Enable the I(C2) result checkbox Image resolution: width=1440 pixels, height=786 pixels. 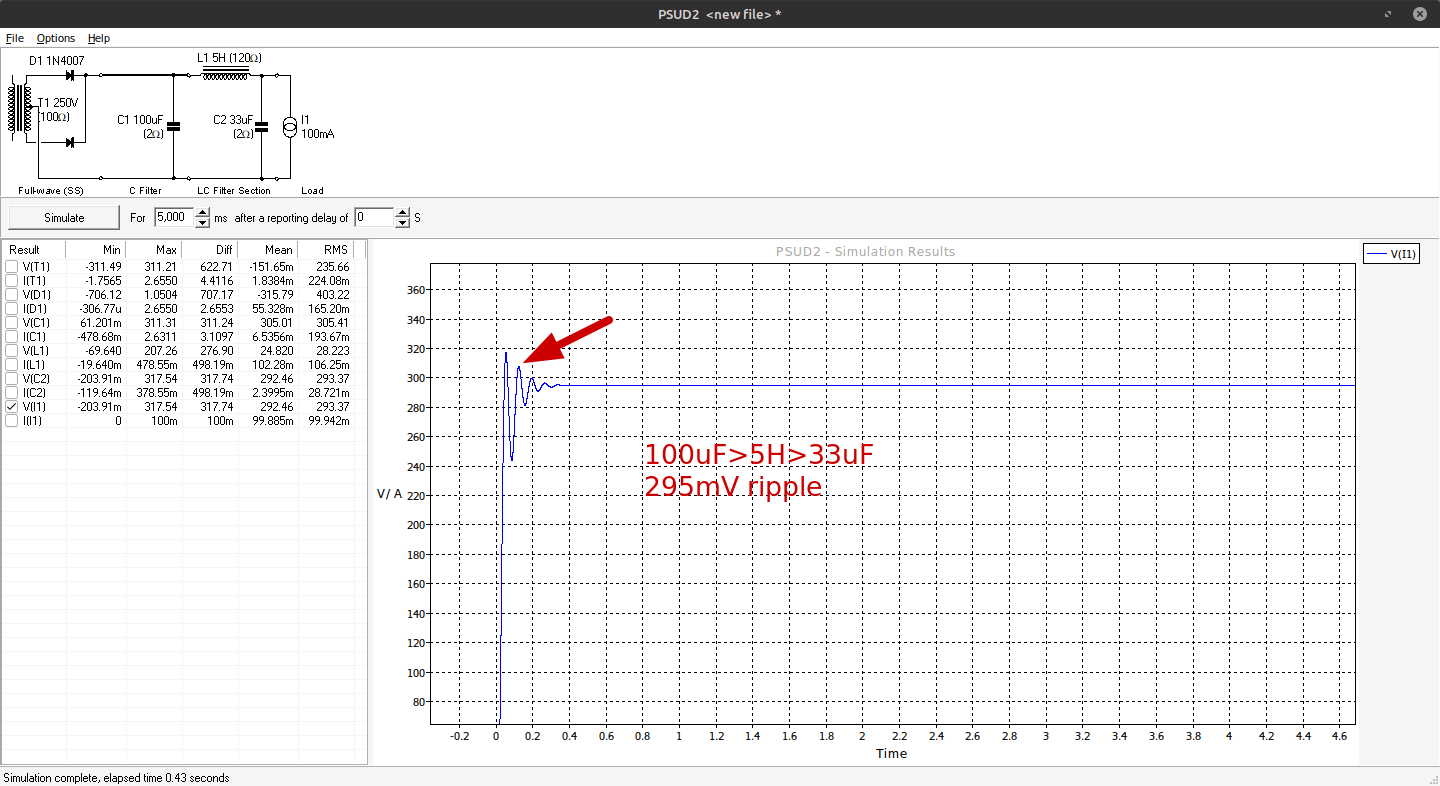tap(11, 393)
